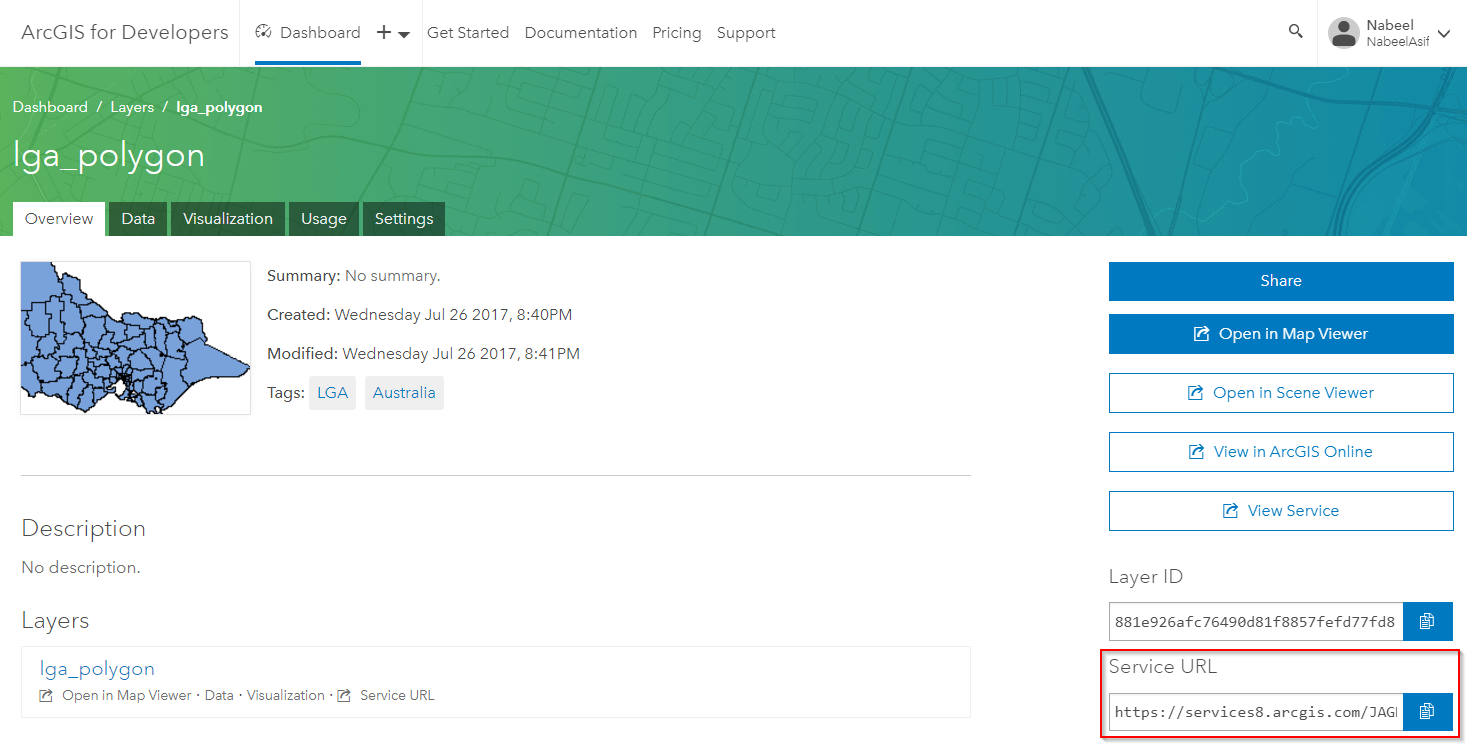Select the Overview tab
Screen dimensions: 1467x744
(59, 219)
